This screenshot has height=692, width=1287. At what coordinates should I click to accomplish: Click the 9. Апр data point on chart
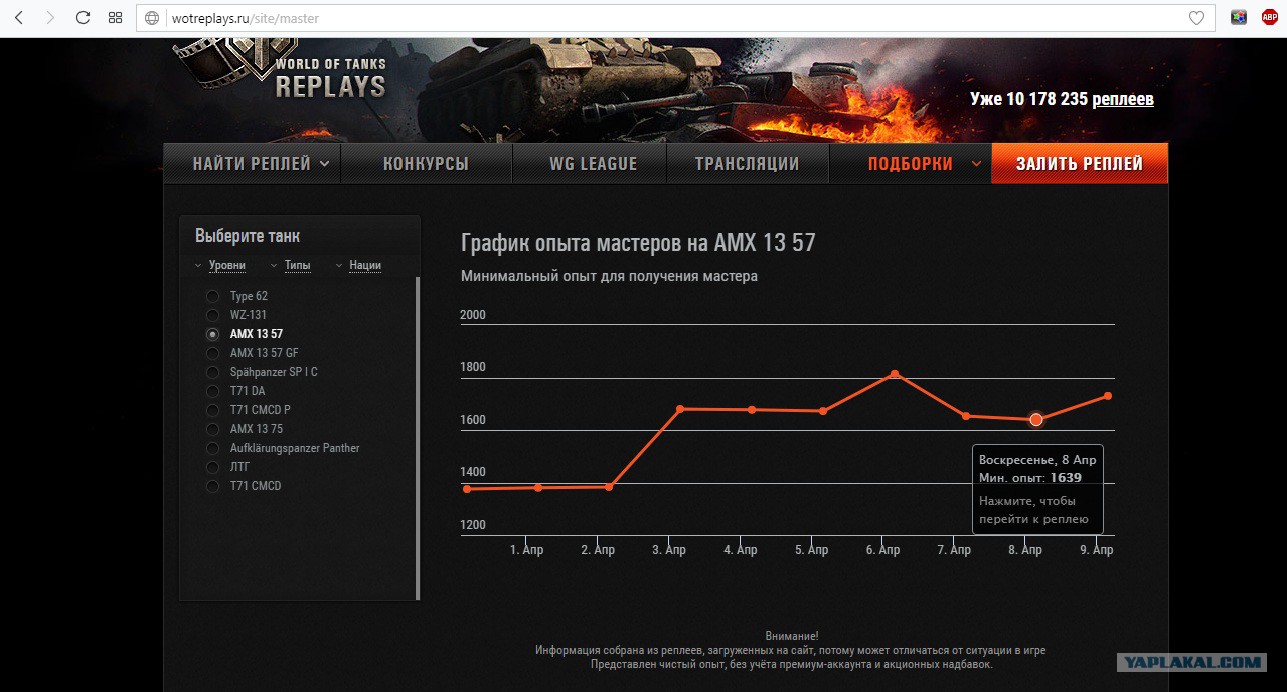tap(1108, 396)
